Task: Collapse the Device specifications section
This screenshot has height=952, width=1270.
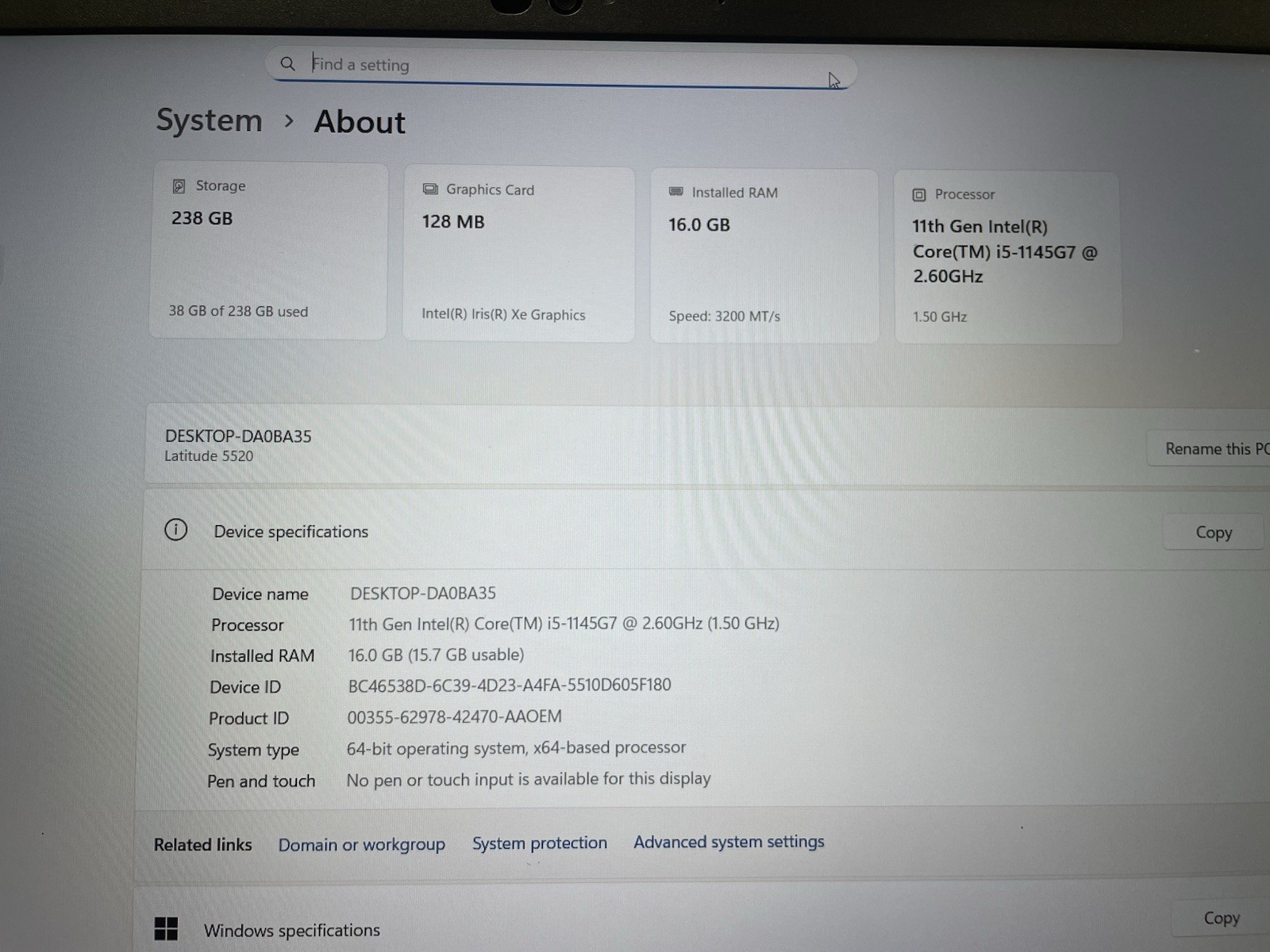Action: point(706,530)
